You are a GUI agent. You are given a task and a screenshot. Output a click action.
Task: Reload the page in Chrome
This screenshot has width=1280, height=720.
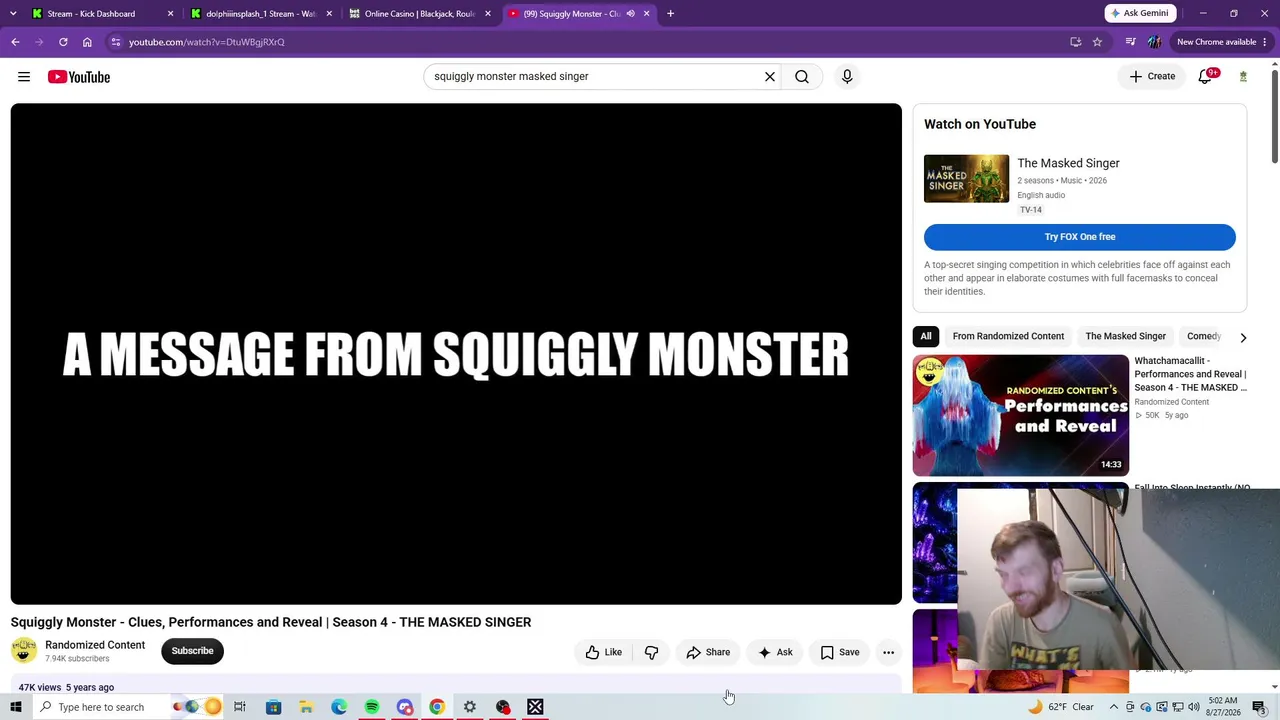point(63,42)
